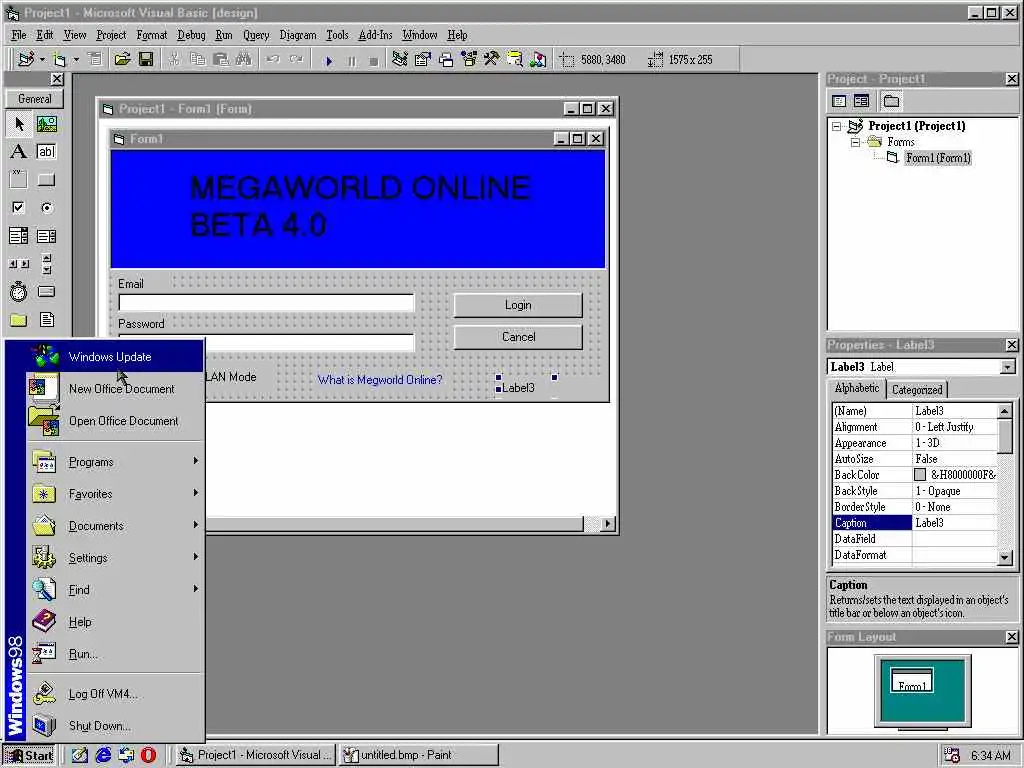Select the TextBox tool (ab|)
Image resolution: width=1024 pixels, height=768 pixels.
[46, 152]
